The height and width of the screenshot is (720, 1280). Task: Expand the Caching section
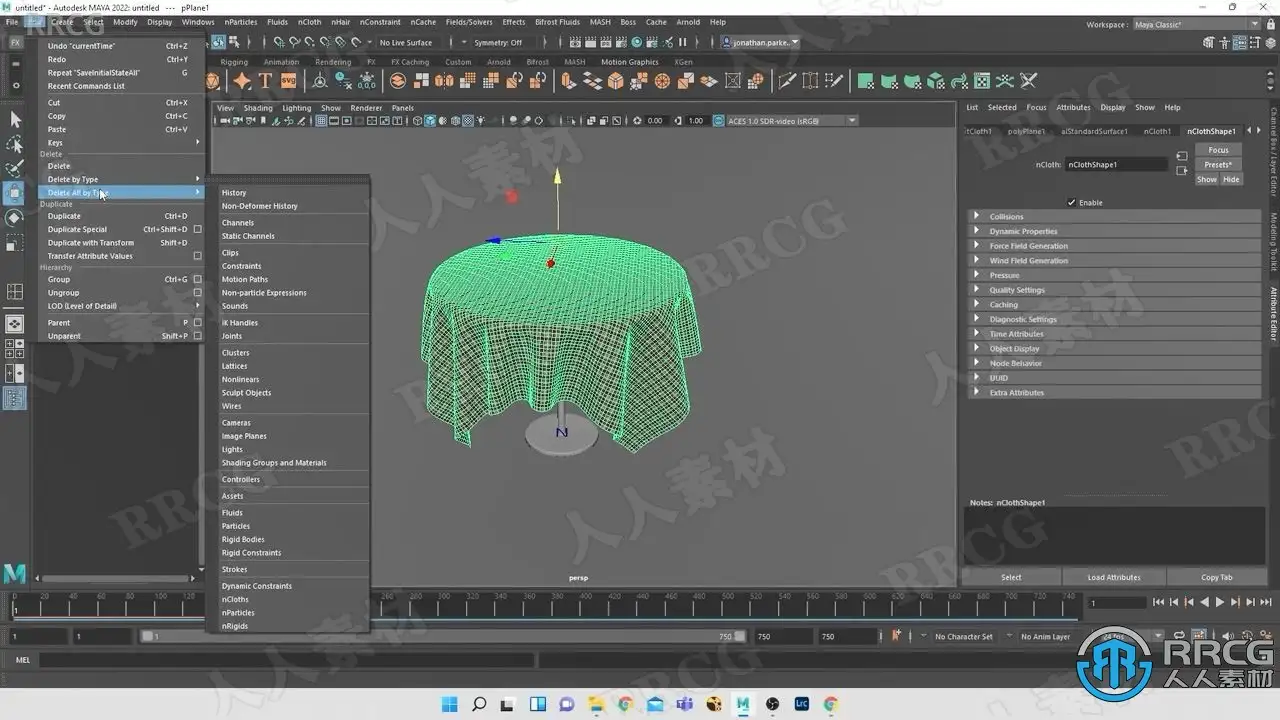1115,305
